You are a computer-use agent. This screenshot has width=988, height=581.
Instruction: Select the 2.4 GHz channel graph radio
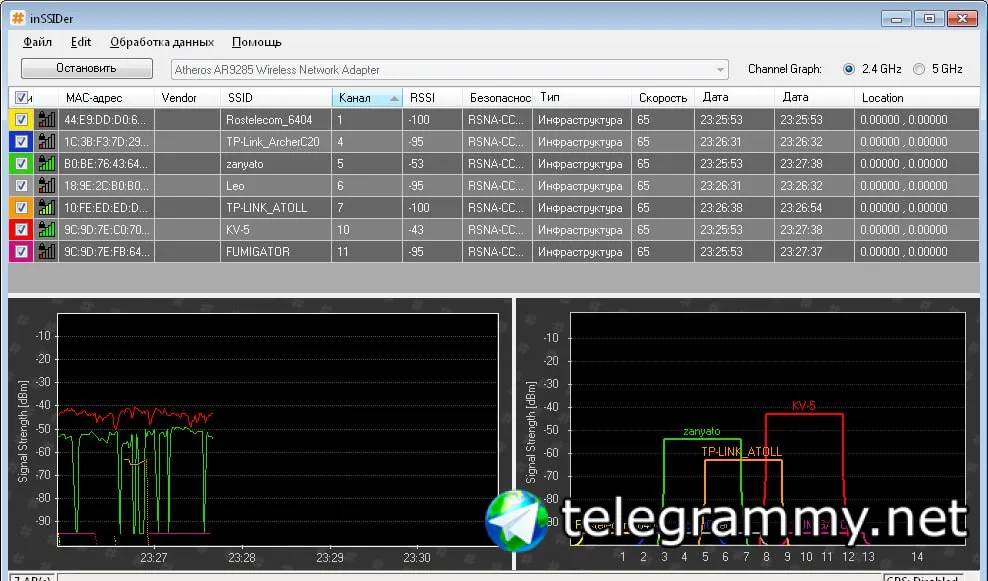(x=849, y=69)
